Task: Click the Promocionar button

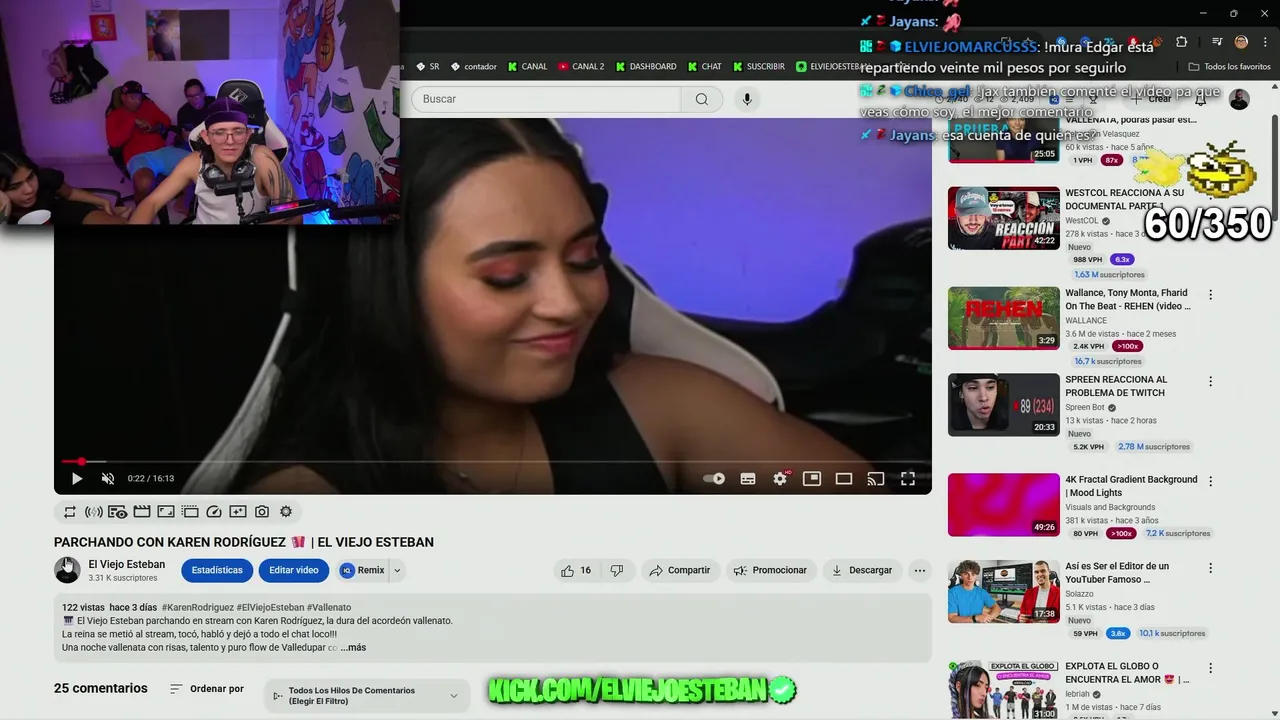Action: point(770,571)
